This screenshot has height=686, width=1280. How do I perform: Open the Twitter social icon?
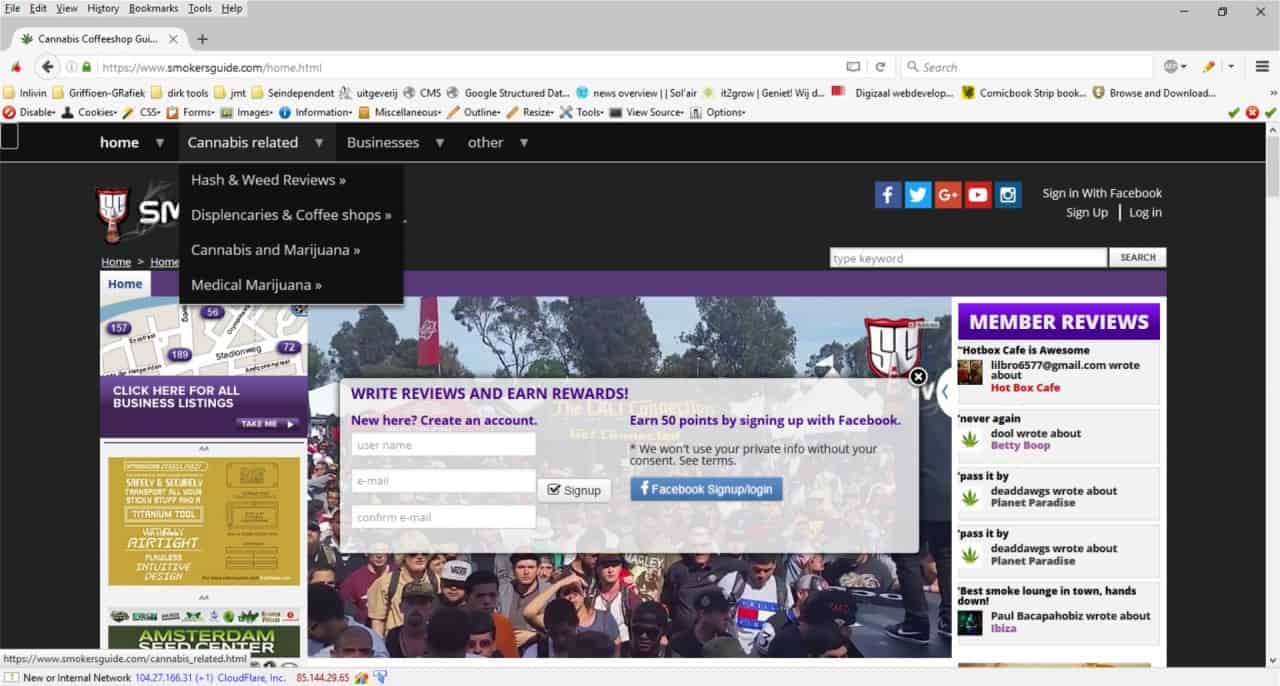(x=918, y=195)
